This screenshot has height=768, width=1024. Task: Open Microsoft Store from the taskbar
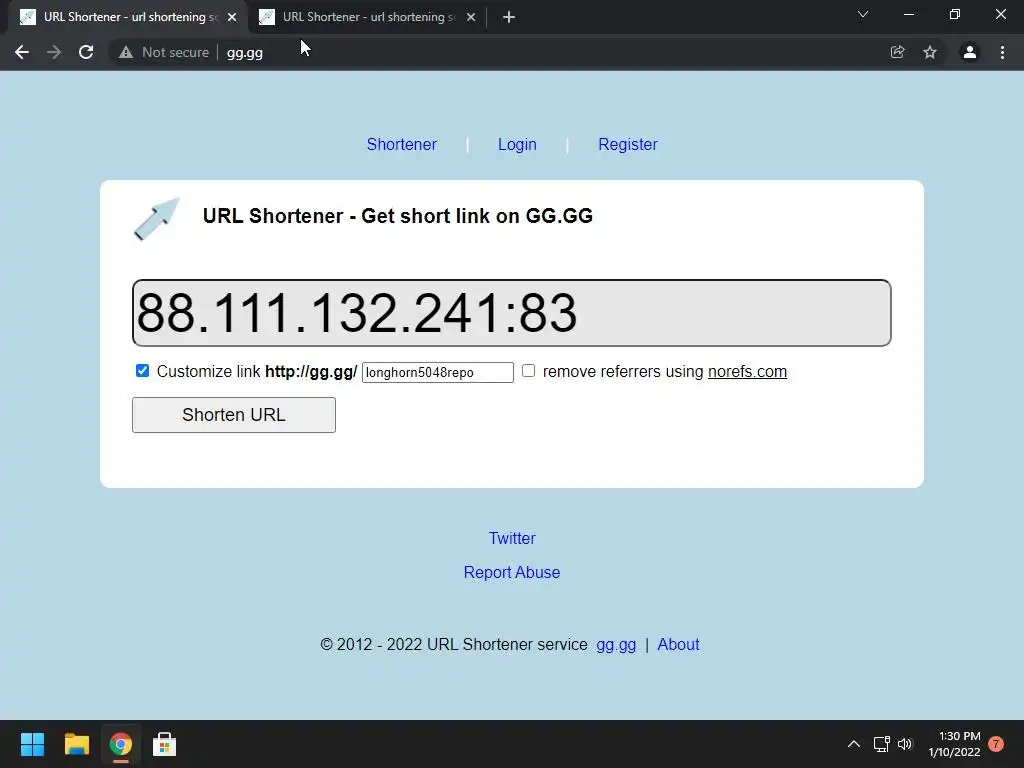165,744
